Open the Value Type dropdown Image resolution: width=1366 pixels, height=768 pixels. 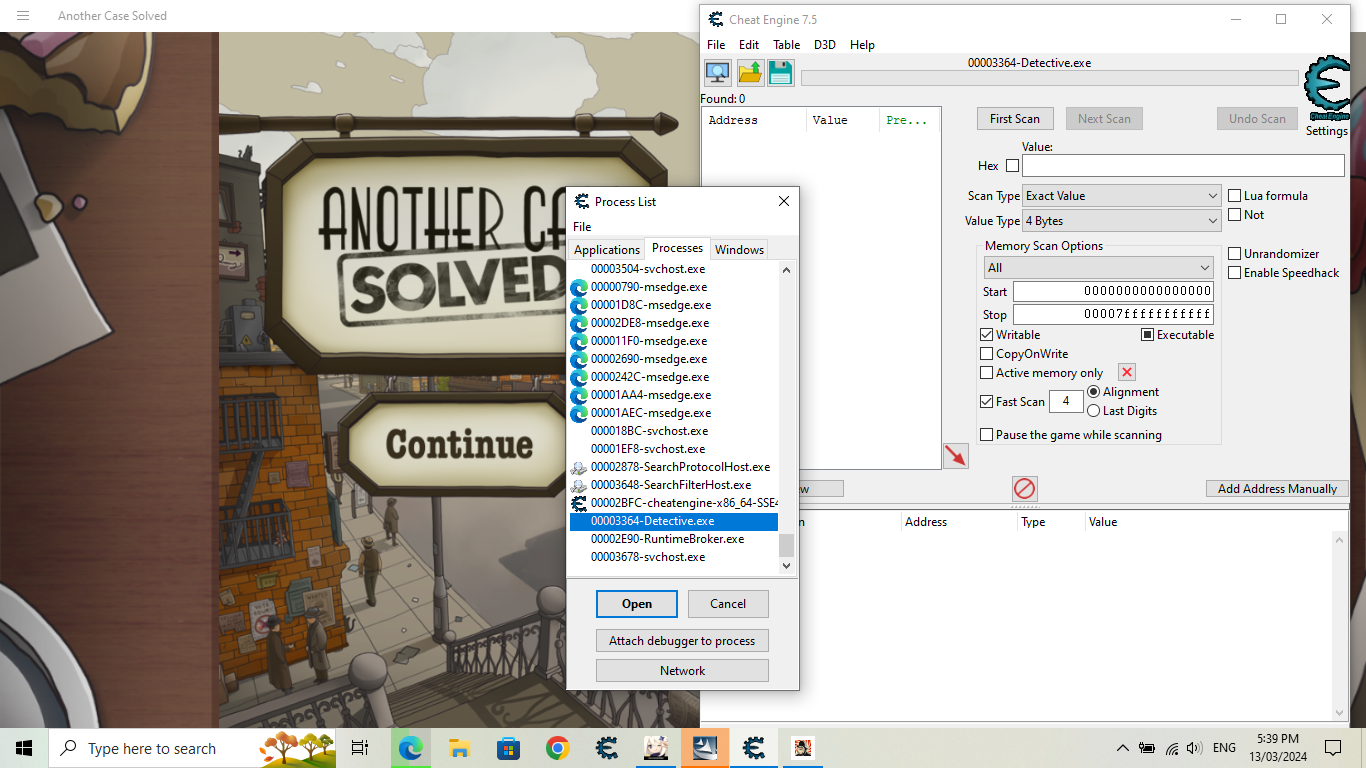1120,220
